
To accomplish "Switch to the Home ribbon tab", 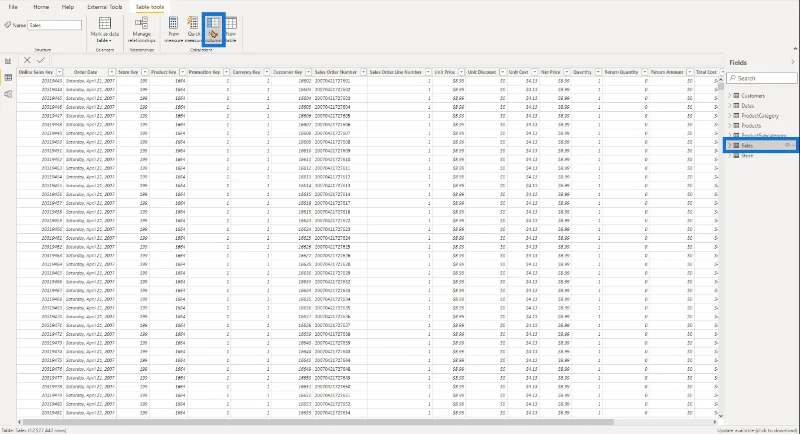I will click(41, 7).
